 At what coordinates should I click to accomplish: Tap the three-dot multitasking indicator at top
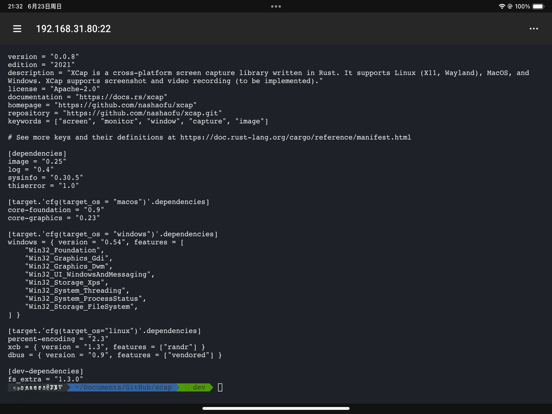click(276, 6)
